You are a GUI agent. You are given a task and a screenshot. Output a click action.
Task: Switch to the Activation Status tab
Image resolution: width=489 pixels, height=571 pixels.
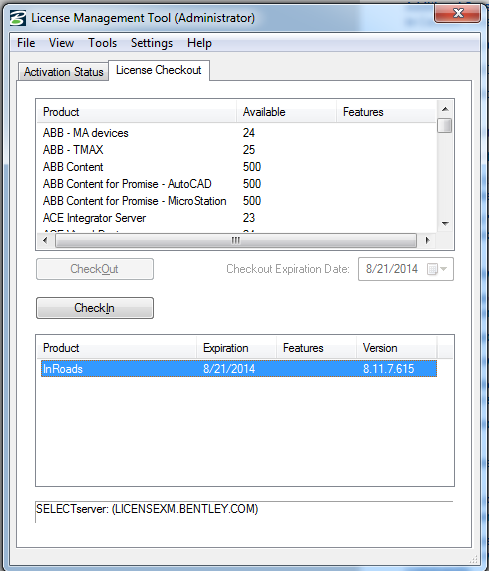pos(63,72)
